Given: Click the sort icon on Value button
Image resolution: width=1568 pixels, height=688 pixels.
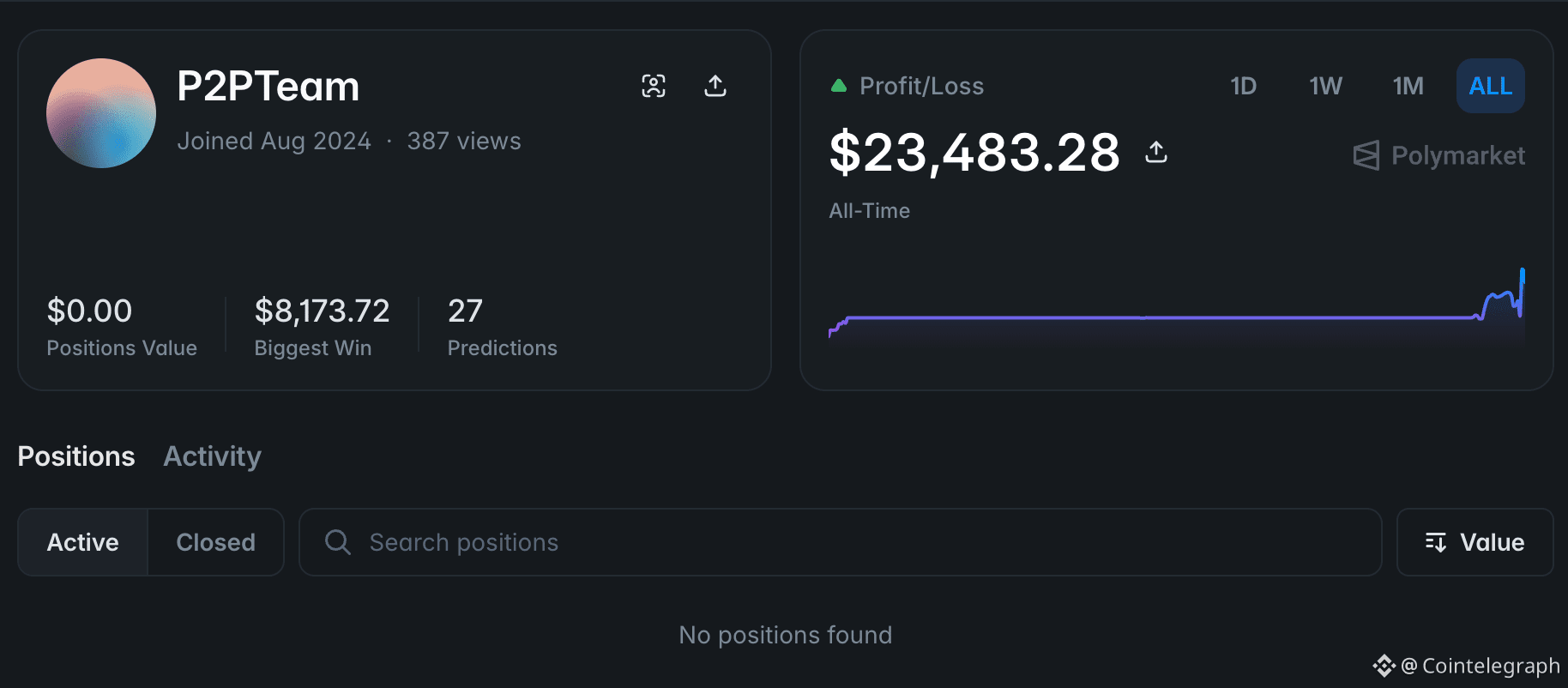Looking at the screenshot, I should [x=1436, y=542].
